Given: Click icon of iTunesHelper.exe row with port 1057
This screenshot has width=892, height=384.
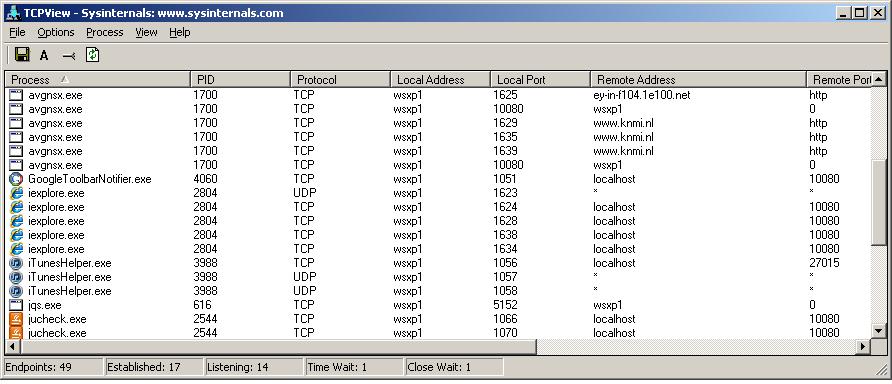Looking at the screenshot, I should click(x=16, y=277).
